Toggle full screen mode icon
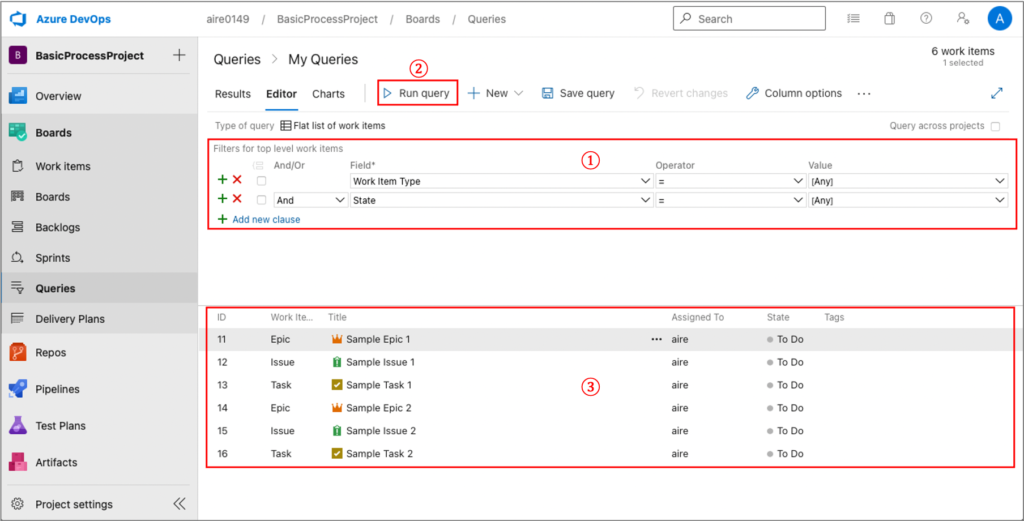 click(x=997, y=93)
